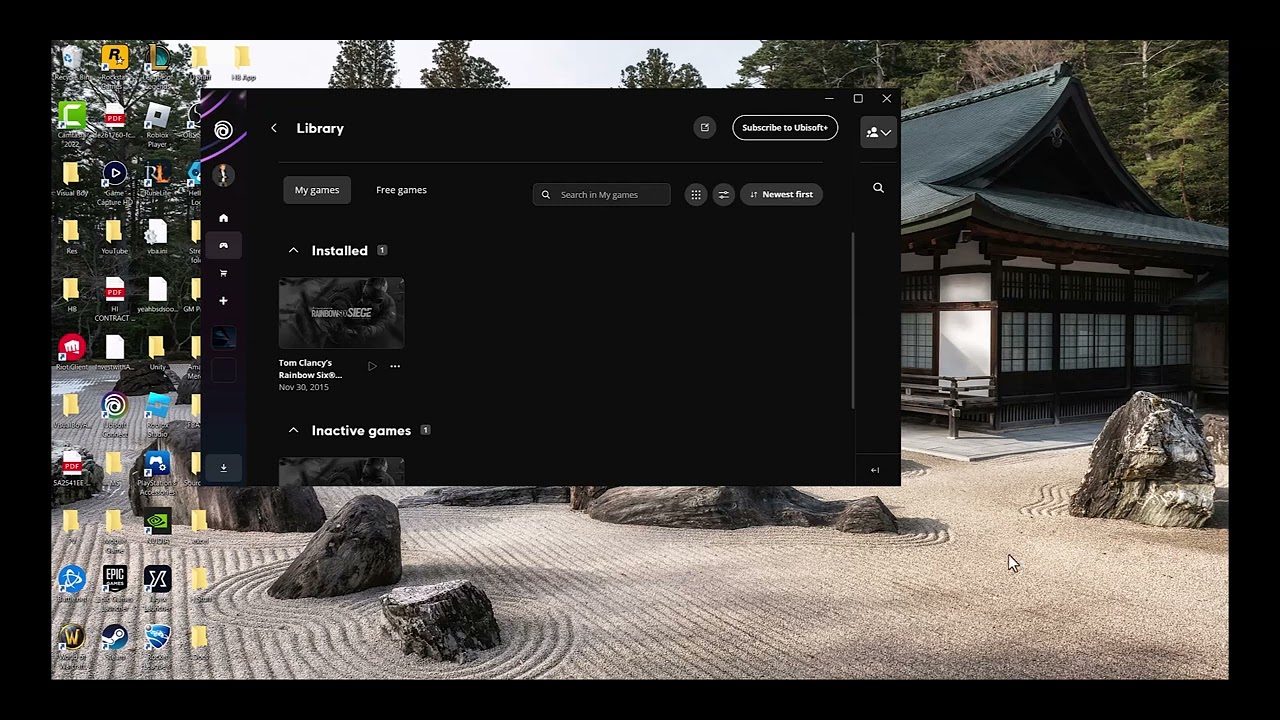
Task: Open the friends panel dropdown
Action: coord(878,132)
